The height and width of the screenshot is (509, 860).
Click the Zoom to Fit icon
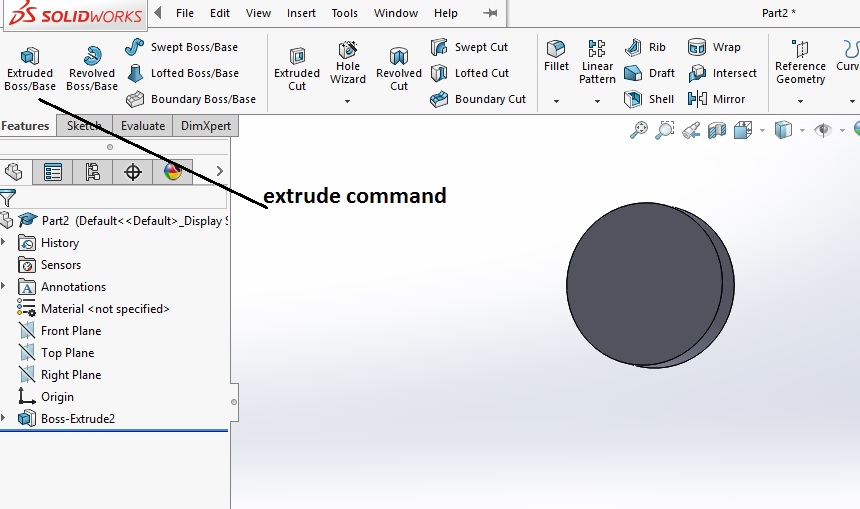tap(638, 130)
